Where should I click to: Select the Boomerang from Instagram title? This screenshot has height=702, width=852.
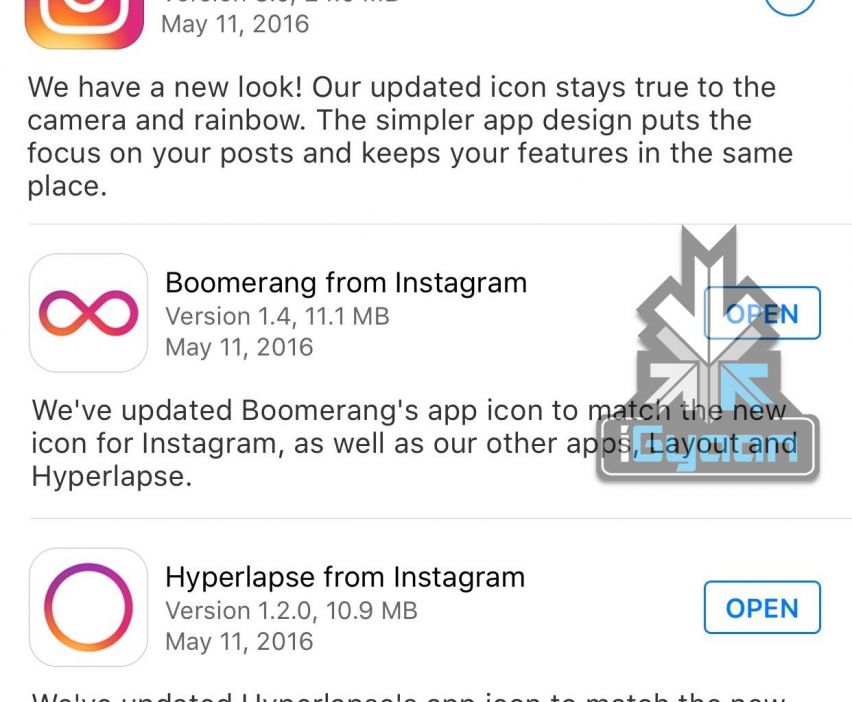point(346,283)
